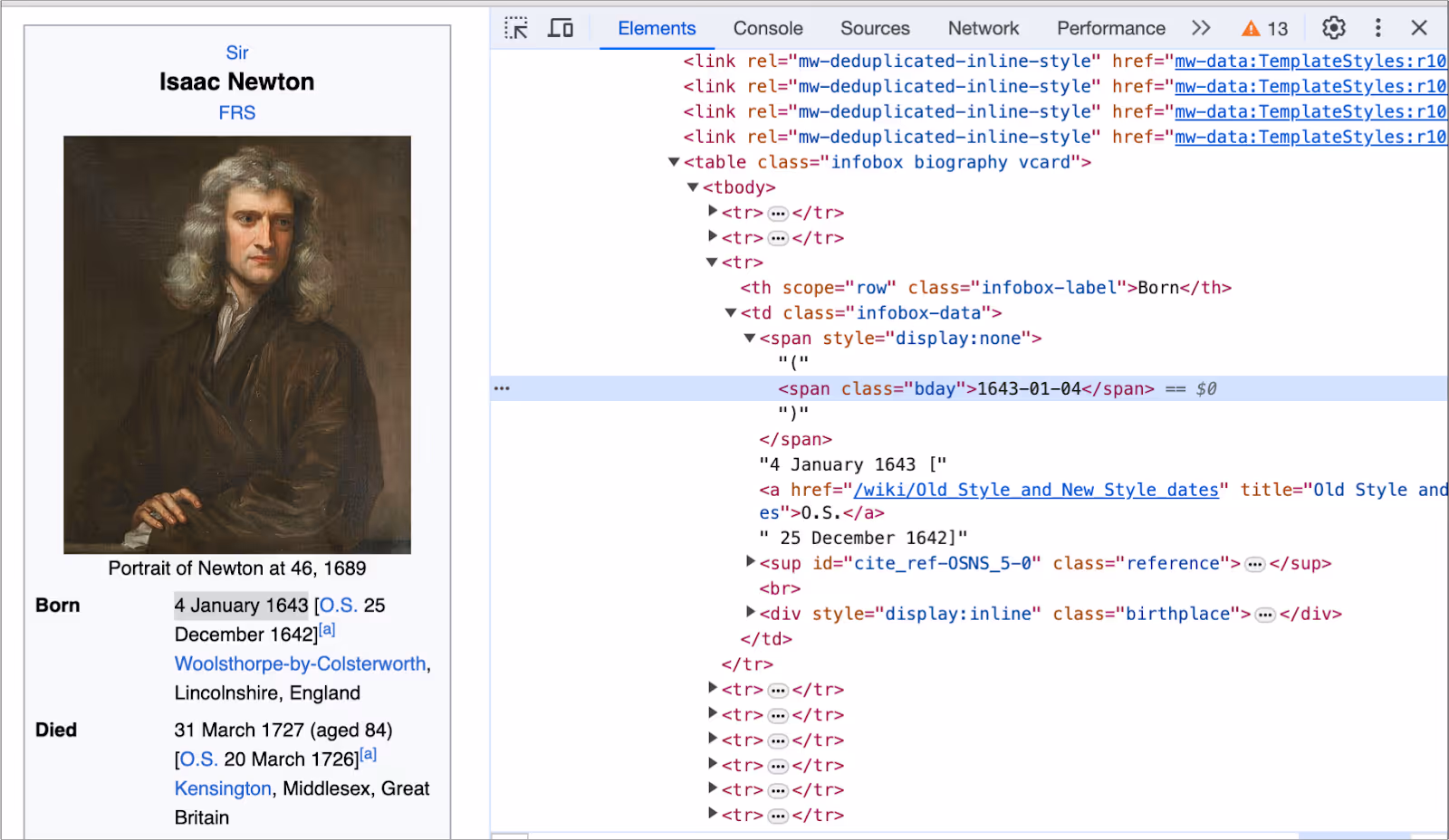
Task: Open the Kensington link
Action: click(223, 788)
